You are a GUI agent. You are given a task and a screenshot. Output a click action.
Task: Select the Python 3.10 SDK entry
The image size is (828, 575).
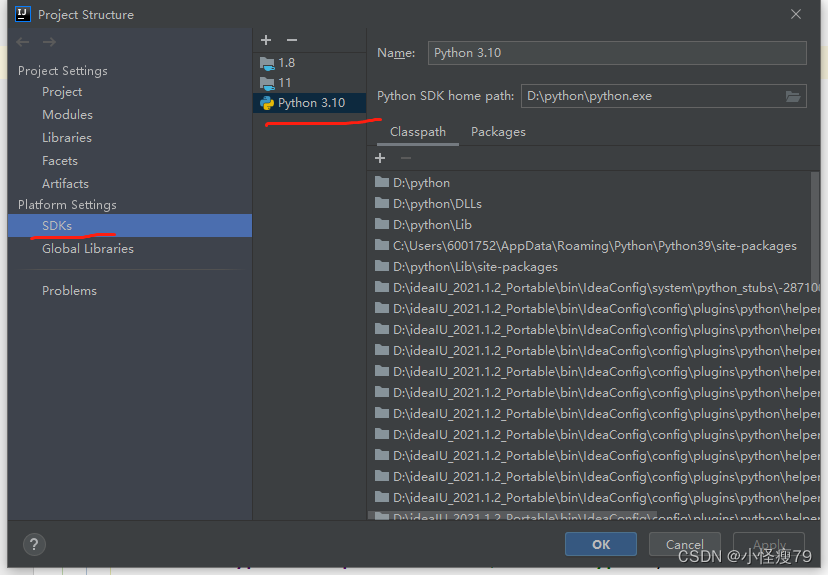point(309,103)
